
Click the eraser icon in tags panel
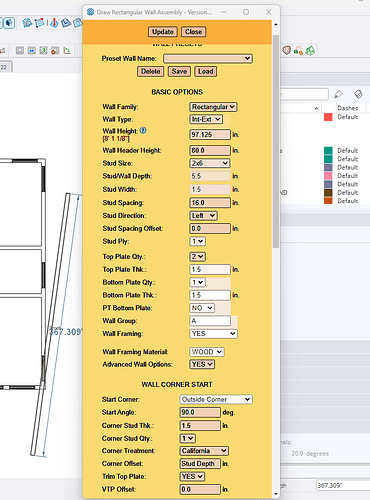(x=358, y=94)
